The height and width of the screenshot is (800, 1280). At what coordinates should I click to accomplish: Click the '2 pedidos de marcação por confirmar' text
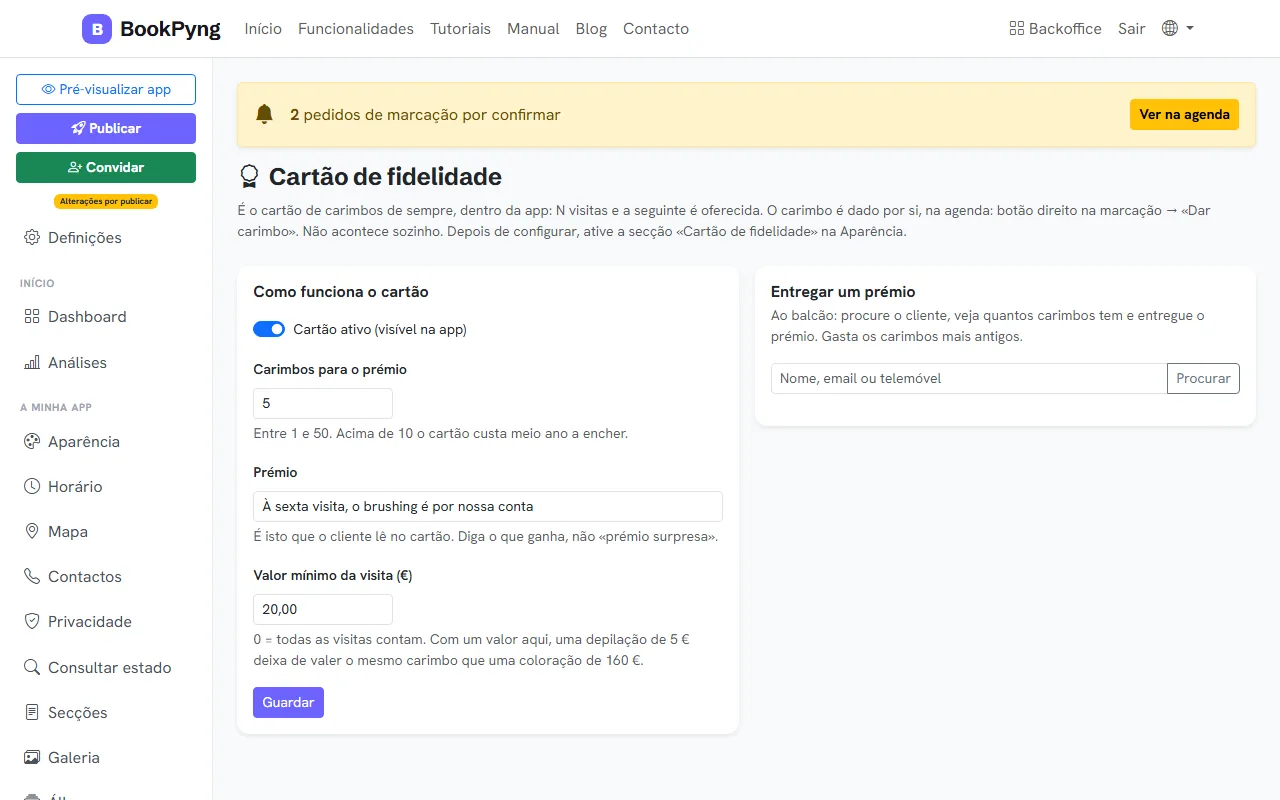(425, 115)
